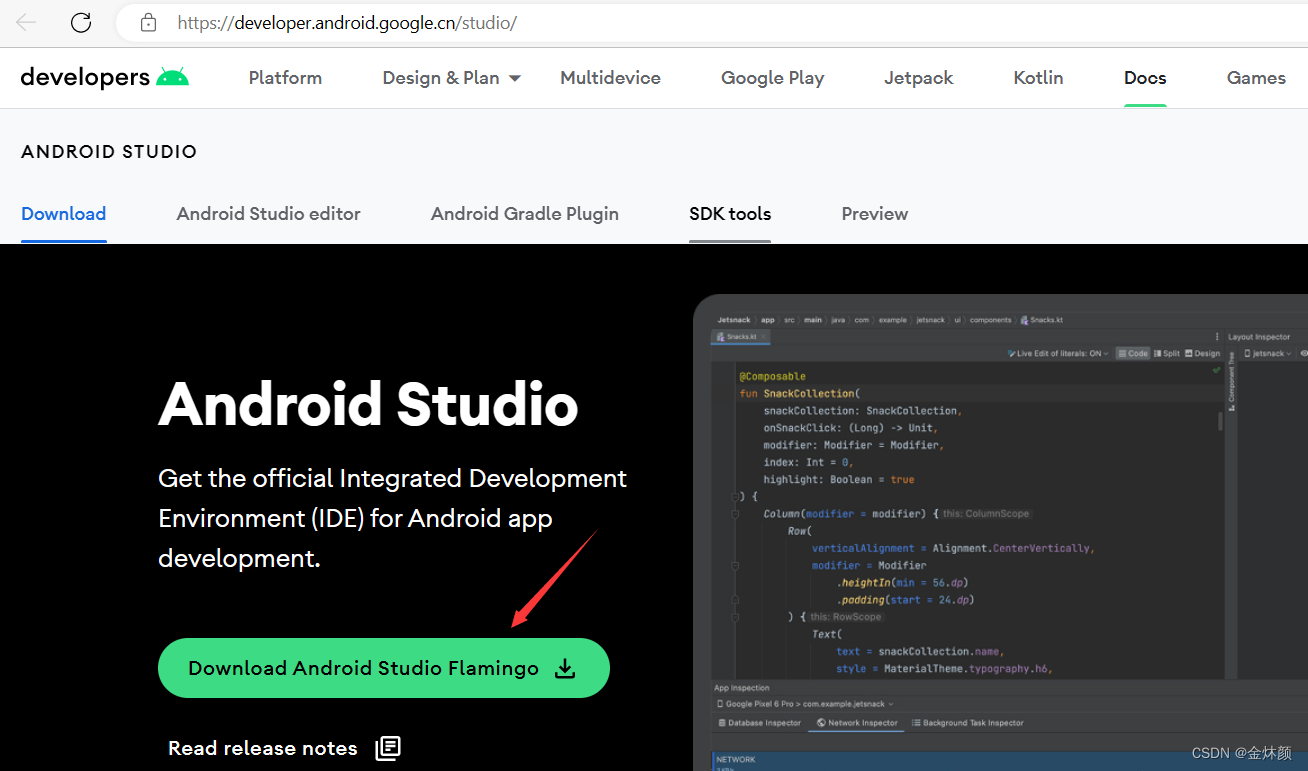The width and height of the screenshot is (1308, 771).
Task: Open the Android developers logo home link
Action: click(x=104, y=77)
